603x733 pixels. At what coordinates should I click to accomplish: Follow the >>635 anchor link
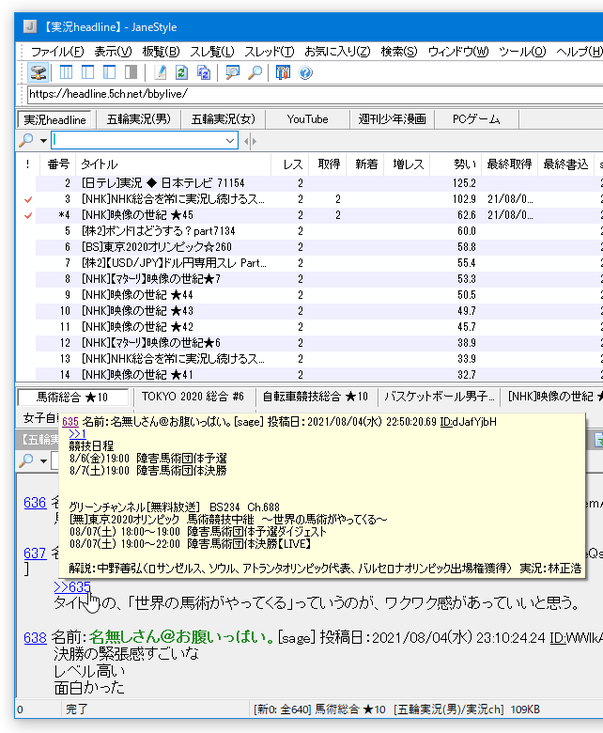[72, 587]
